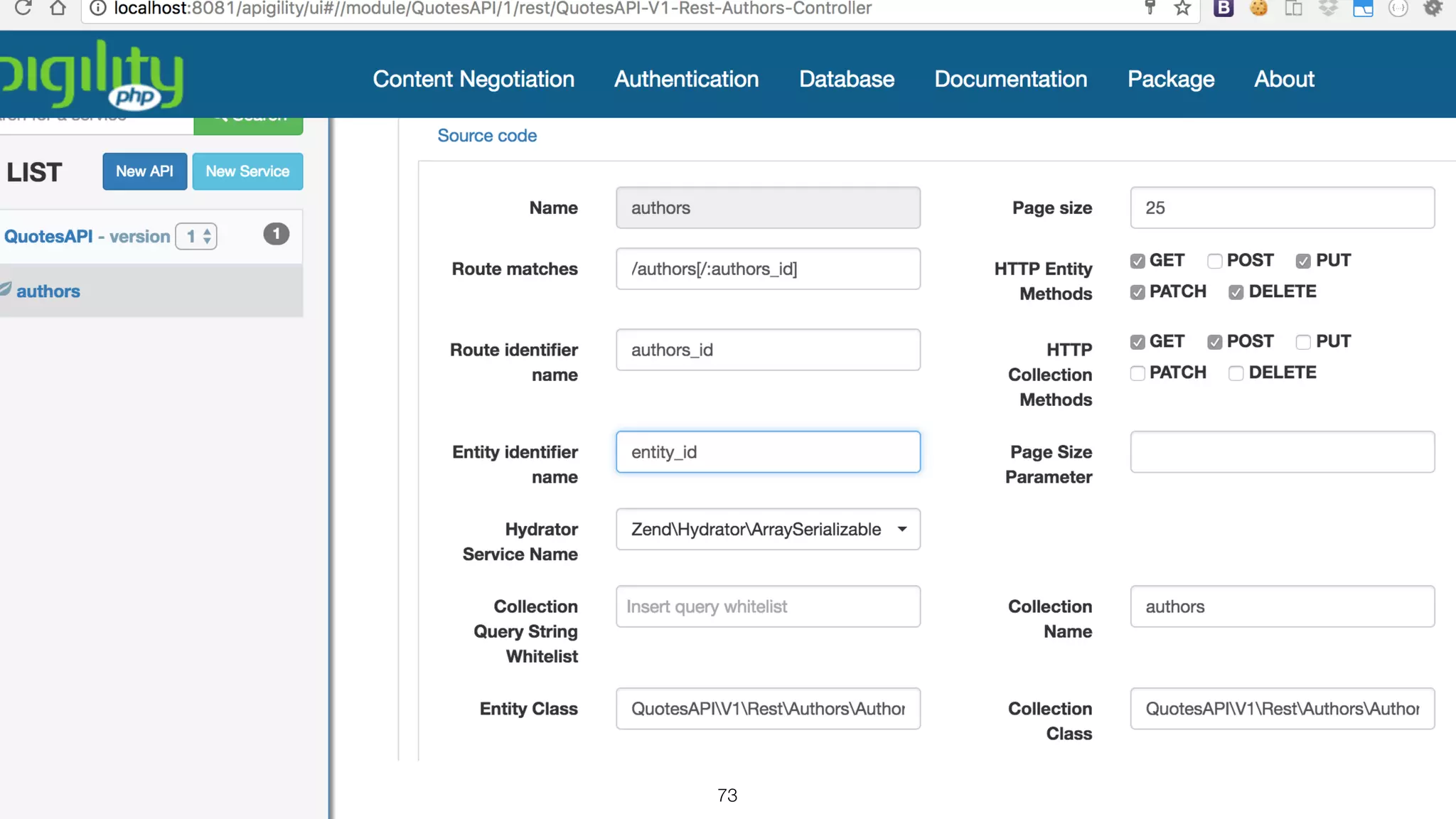The image size is (1456, 819).
Task: Click the password key icon in address bar
Action: 1150,9
